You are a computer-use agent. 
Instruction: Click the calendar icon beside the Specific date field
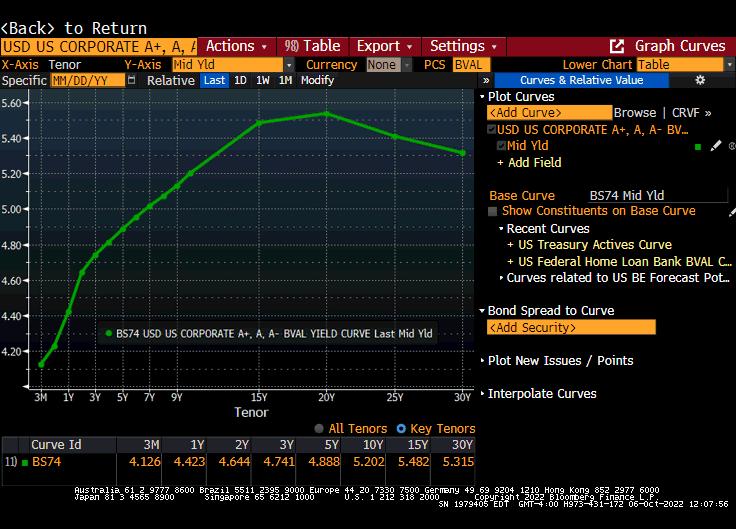(131, 80)
